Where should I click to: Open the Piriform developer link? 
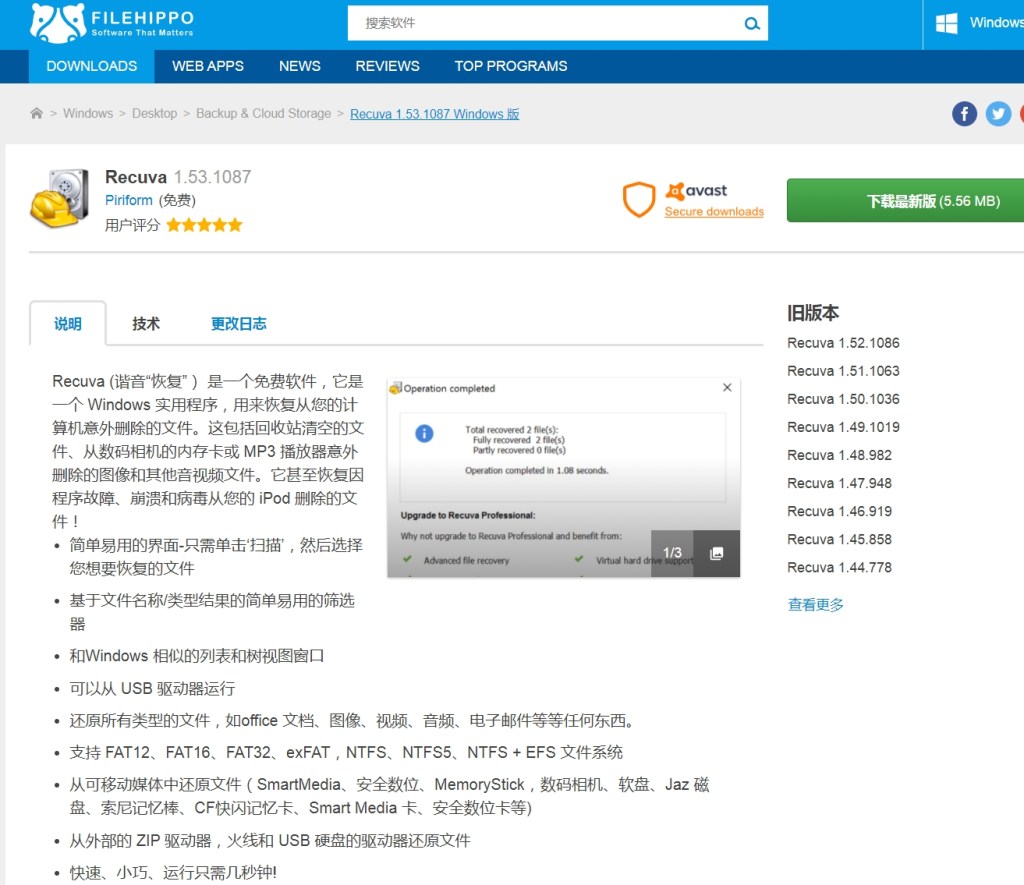pyautogui.click(x=129, y=201)
